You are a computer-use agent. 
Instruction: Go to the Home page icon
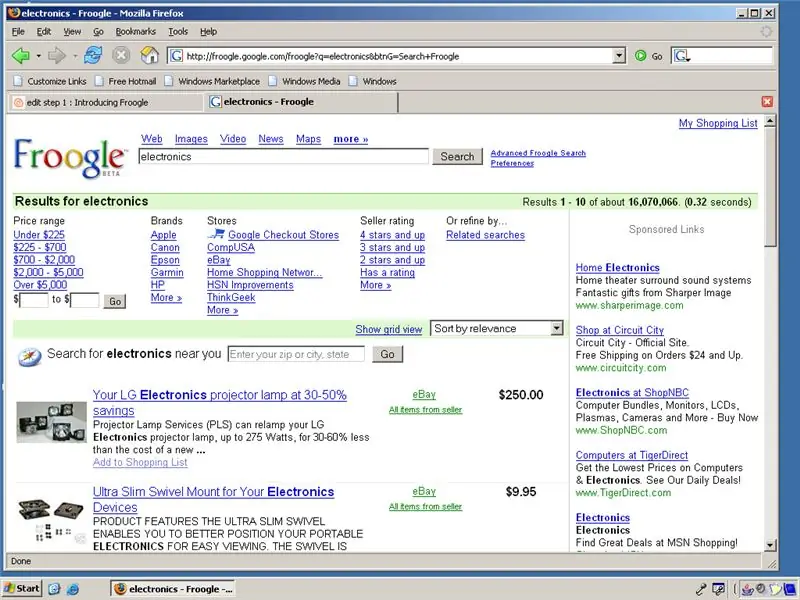point(149,55)
